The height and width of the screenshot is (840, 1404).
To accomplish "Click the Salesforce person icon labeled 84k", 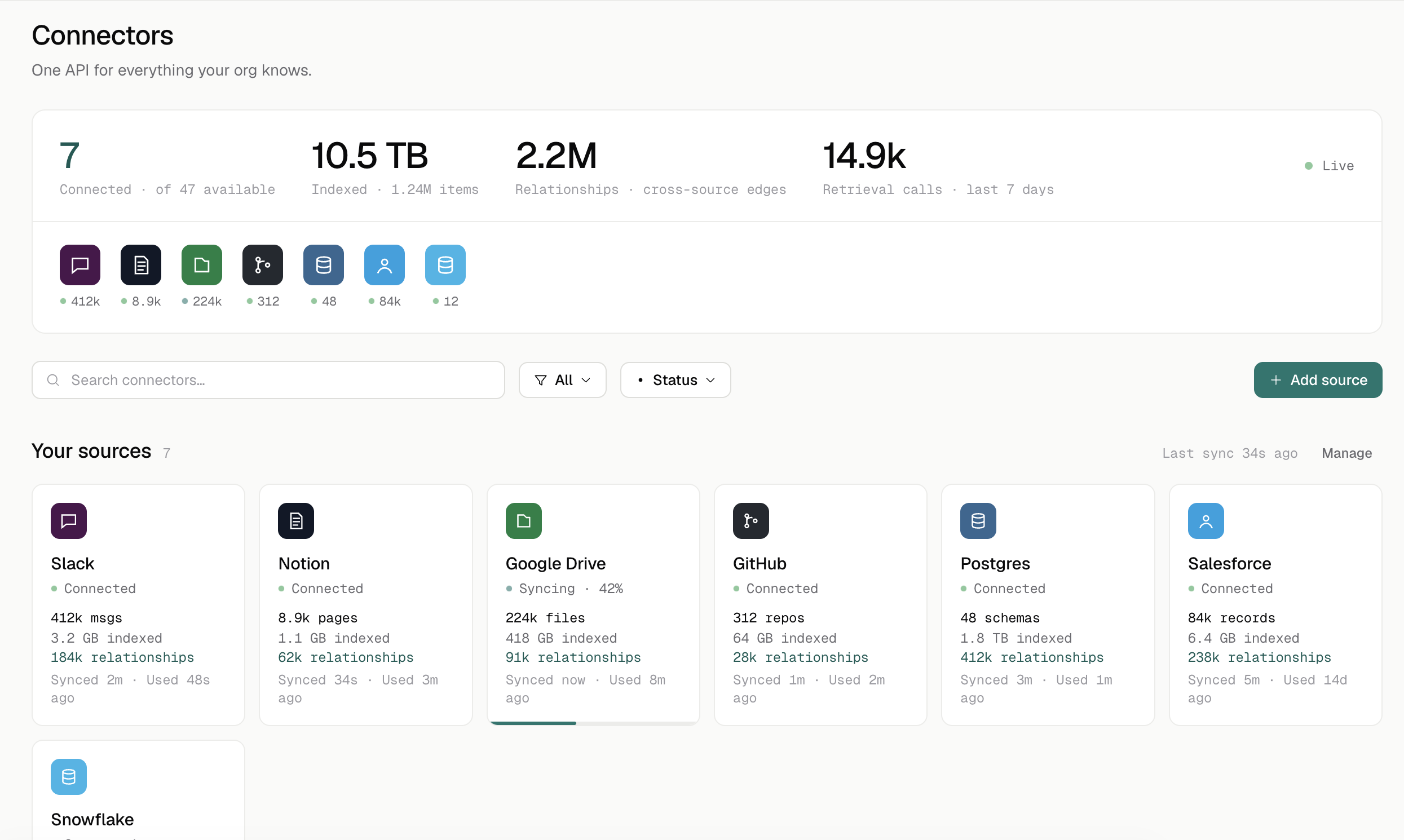I will (385, 265).
